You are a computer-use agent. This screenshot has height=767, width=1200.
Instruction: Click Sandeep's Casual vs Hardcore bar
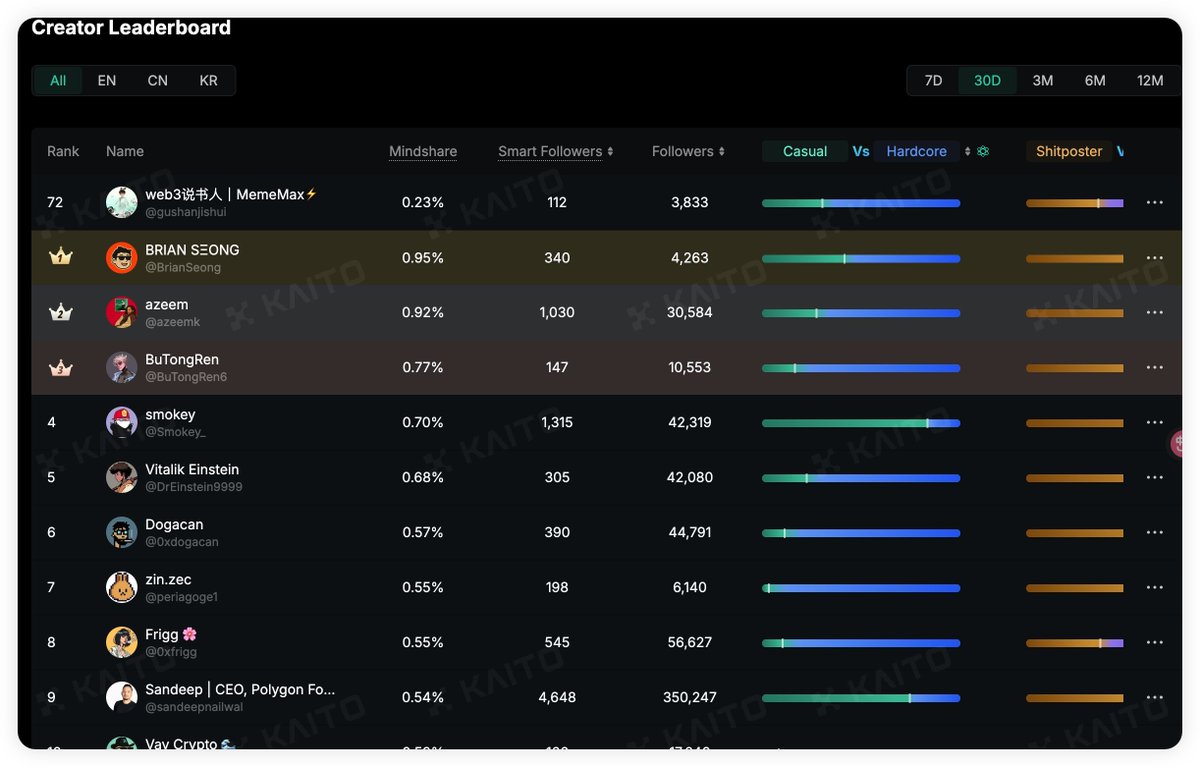click(861, 698)
